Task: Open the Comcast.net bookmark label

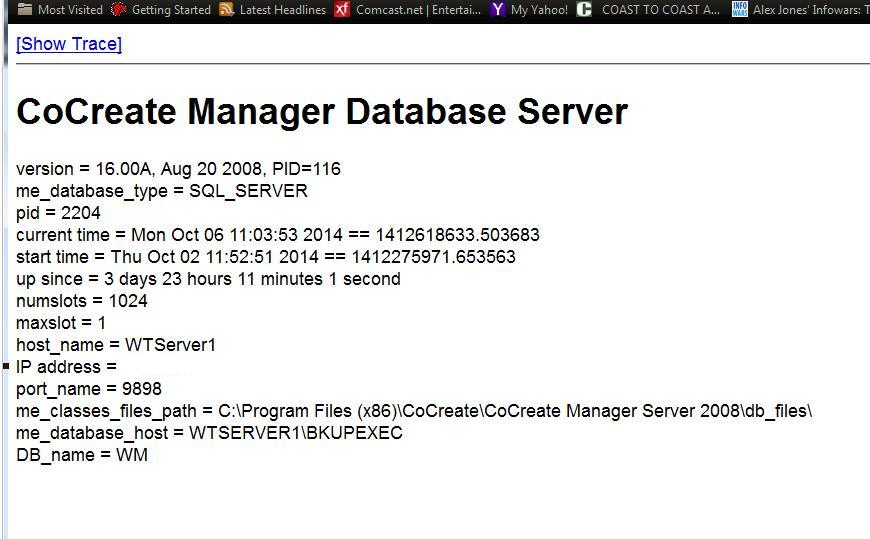Action: coord(418,9)
